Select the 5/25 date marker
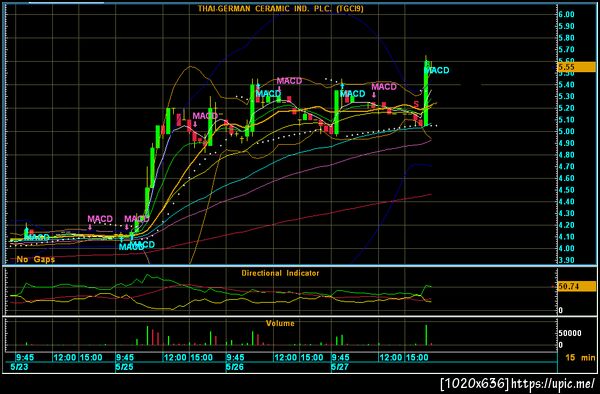600x394 pixels. 124,367
